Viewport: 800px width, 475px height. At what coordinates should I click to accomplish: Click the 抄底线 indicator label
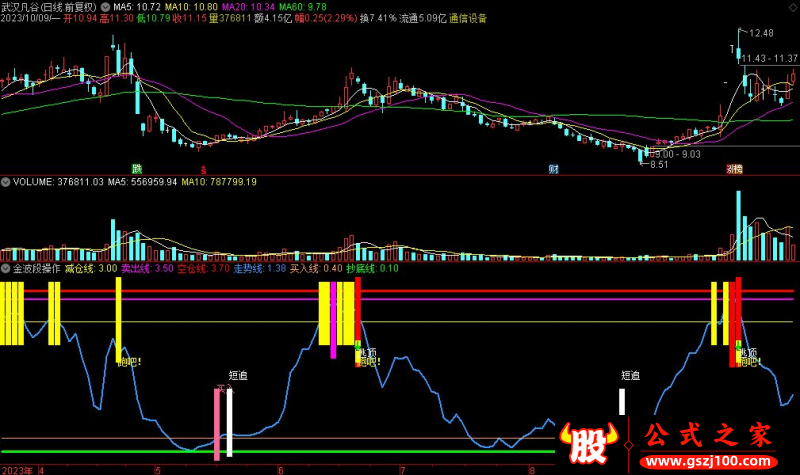364,269
